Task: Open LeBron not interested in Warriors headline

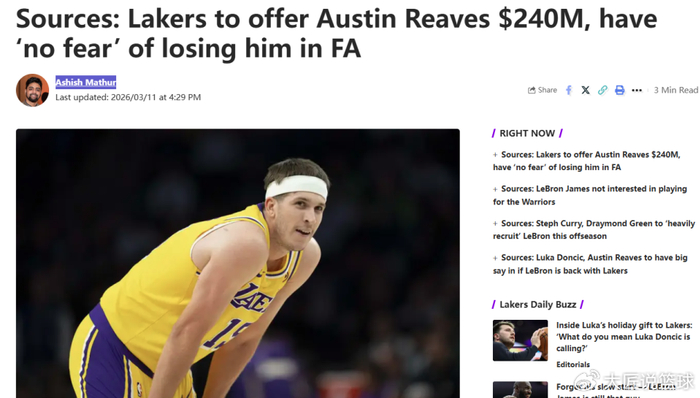Action: coord(590,195)
